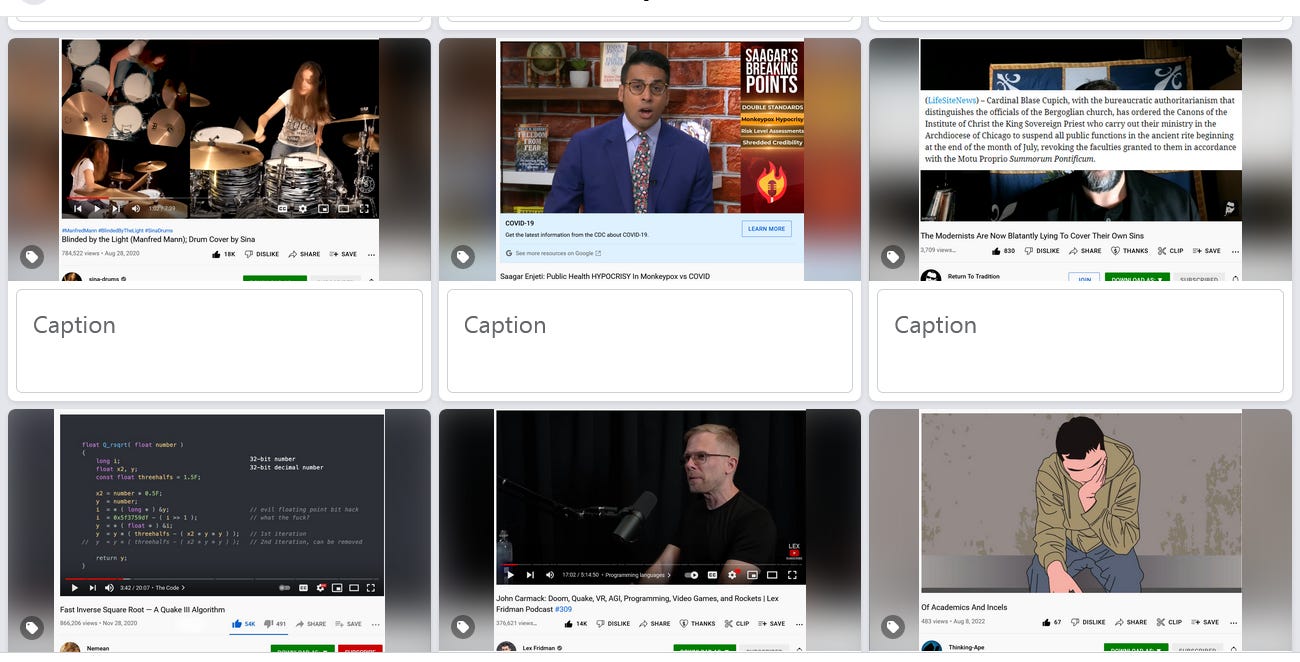Expand The Code chapter label in the Quake video

pyautogui.click(x=170, y=588)
